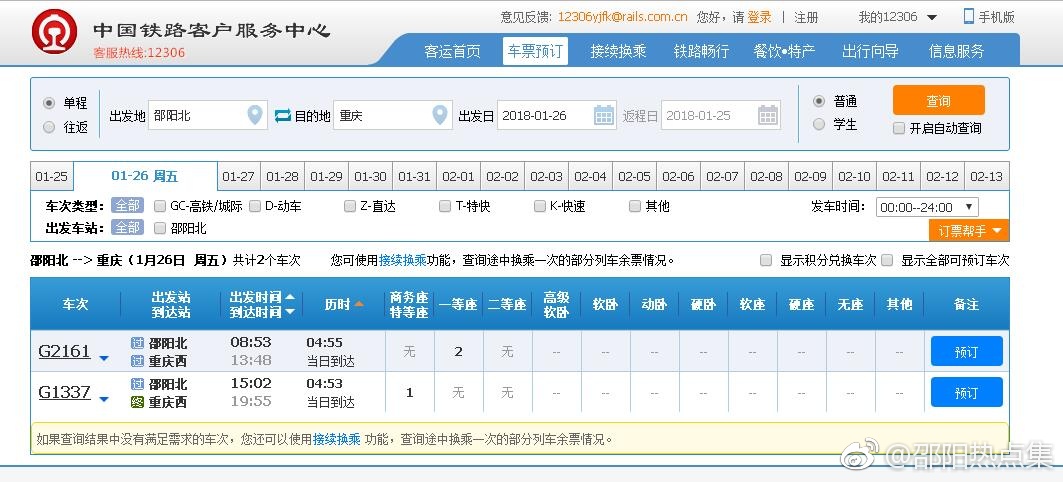Select 单程 one-way radio button
The width and height of the screenshot is (1063, 482).
49,103
